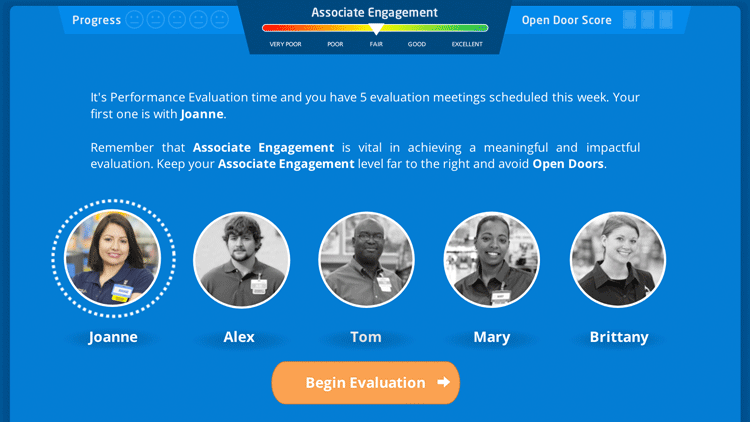Click the Associate Engagement title text
This screenshot has height=422, width=750.
coord(374,12)
